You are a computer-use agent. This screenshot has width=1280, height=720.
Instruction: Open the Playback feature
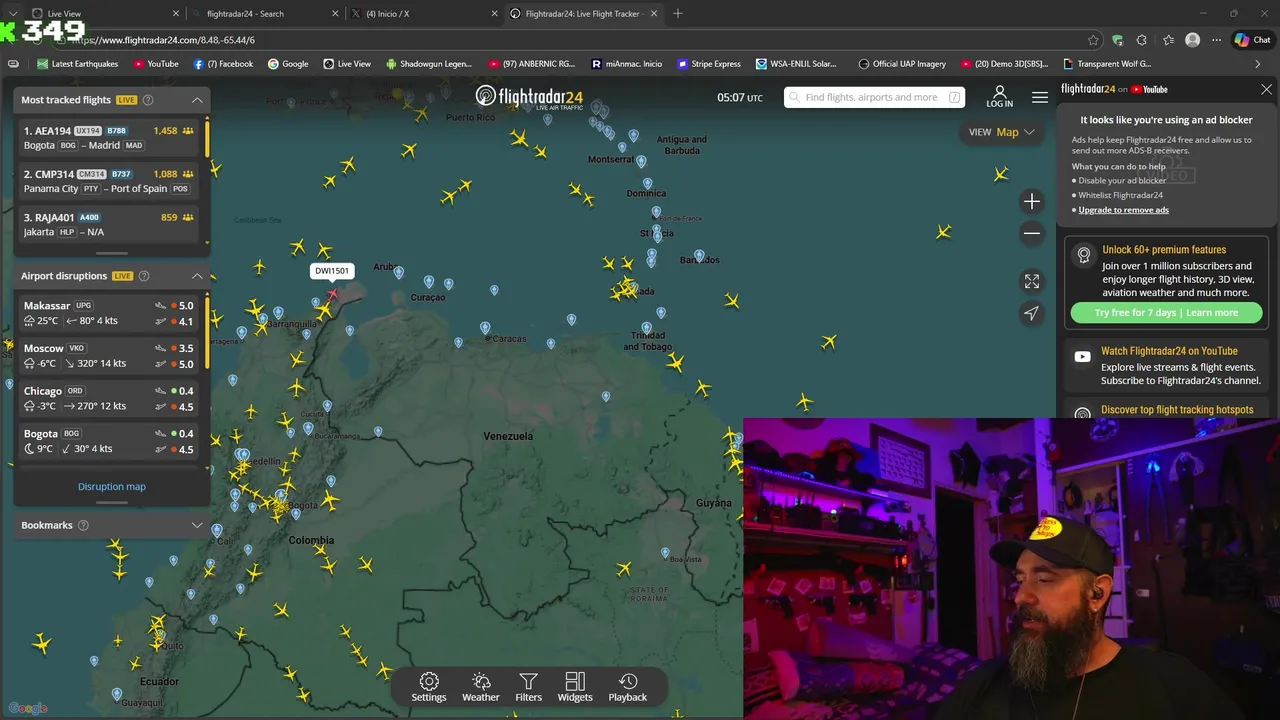pyautogui.click(x=627, y=687)
